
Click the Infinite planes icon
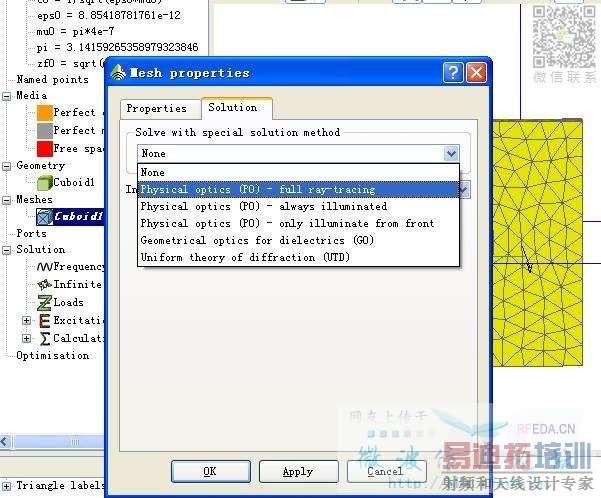click(44, 284)
